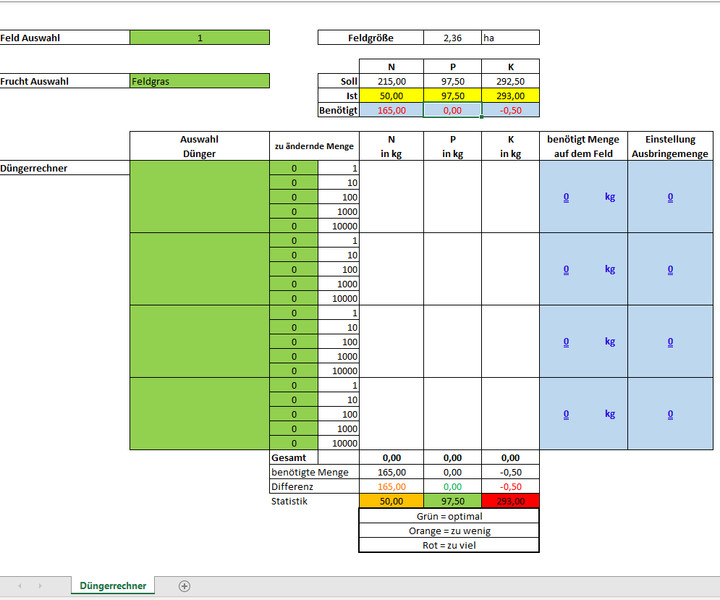
Task: Click the Grün = optimal legend cell
Action: tap(448, 516)
